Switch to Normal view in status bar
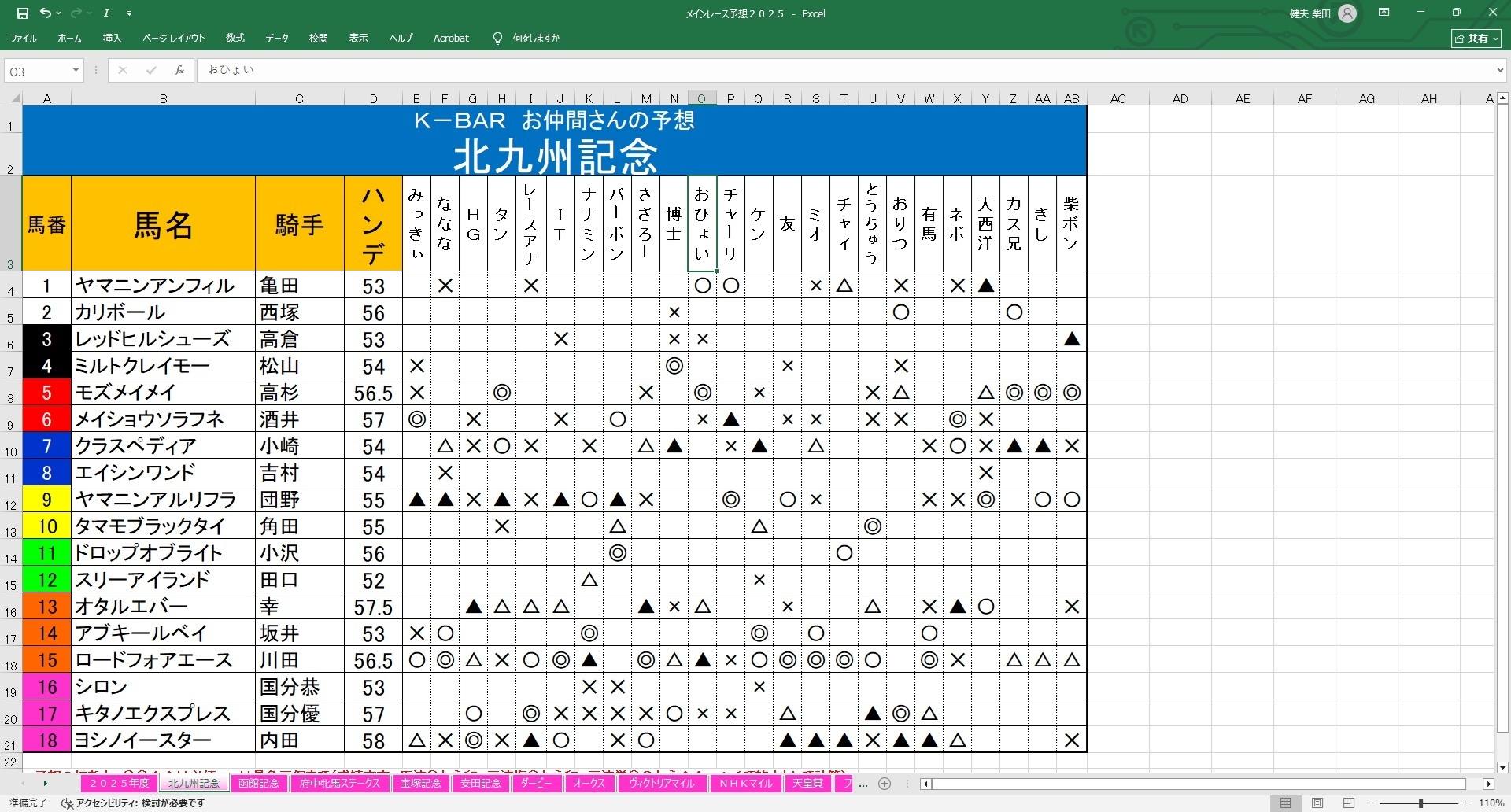 (1285, 803)
